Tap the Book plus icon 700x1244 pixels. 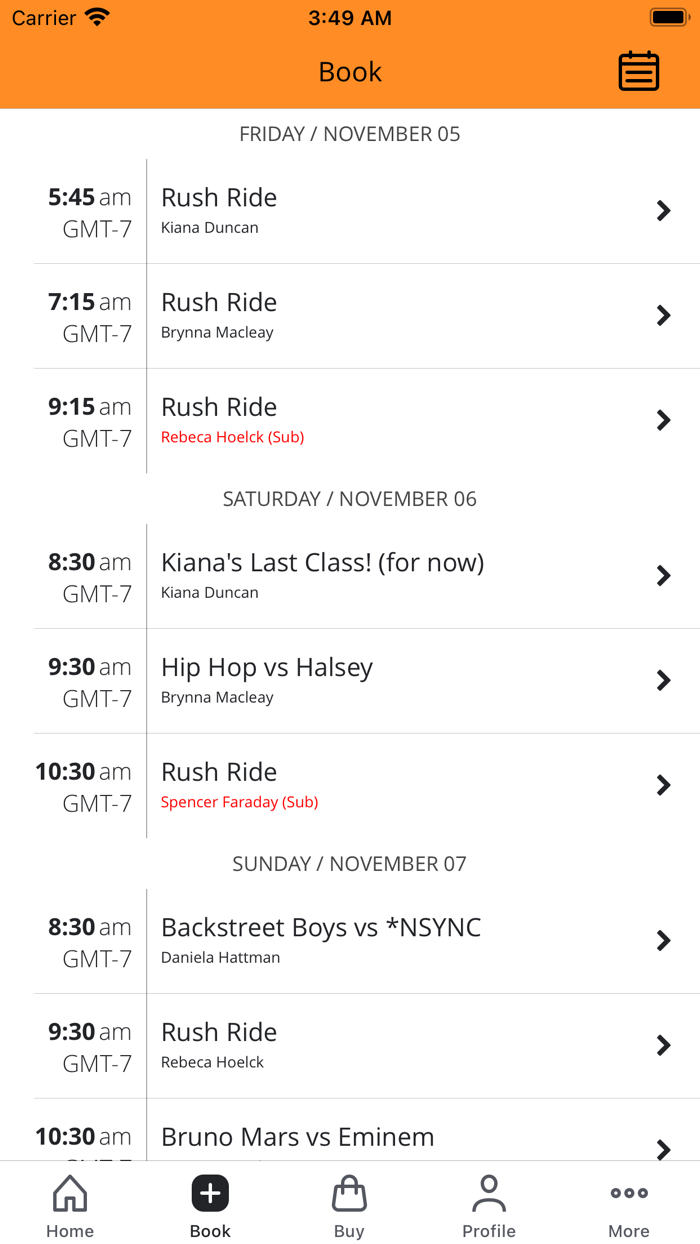click(x=209, y=1193)
